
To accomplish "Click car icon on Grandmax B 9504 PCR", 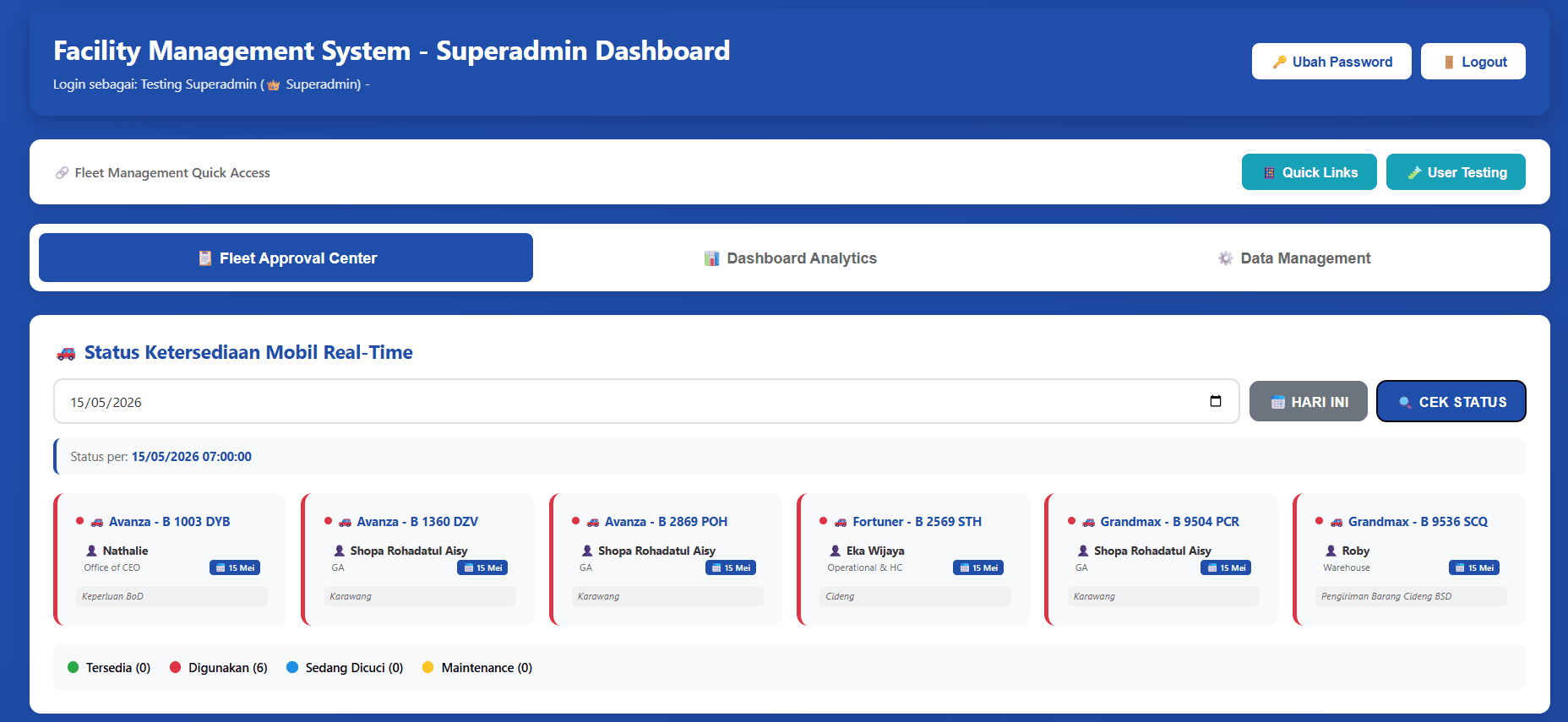I will pyautogui.click(x=1089, y=522).
